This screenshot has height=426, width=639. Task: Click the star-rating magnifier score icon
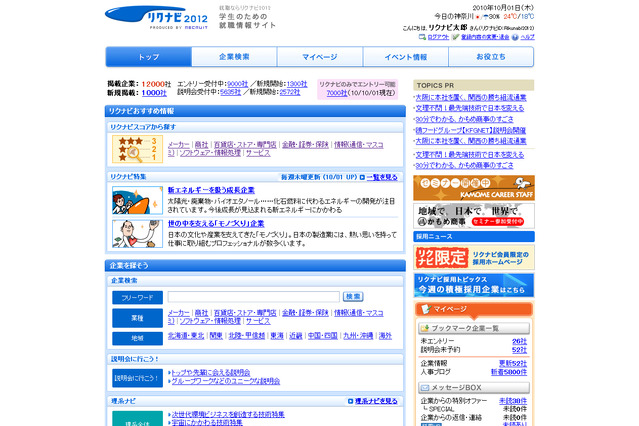point(137,149)
